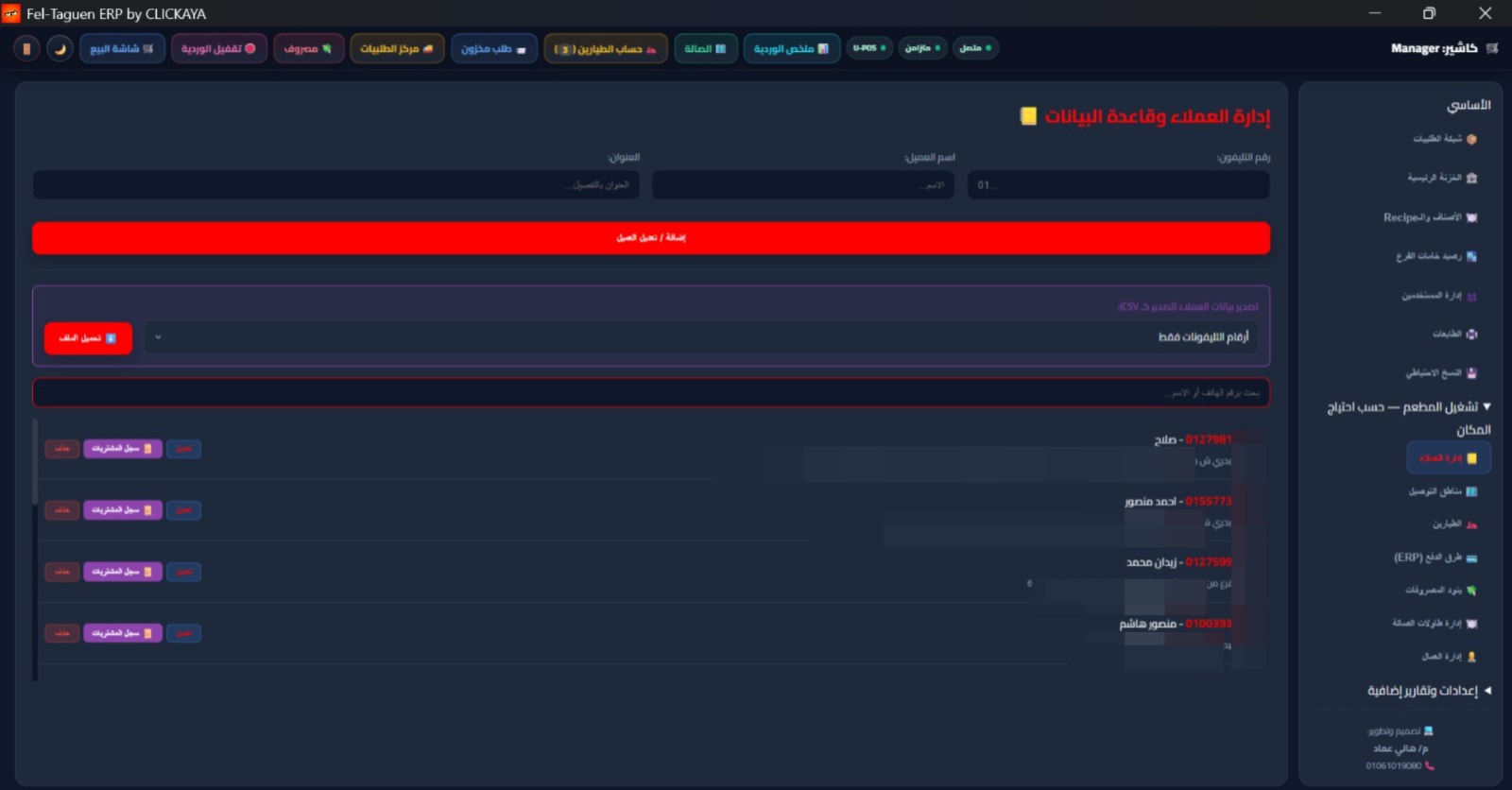Click the address input field
Viewport: 1512px width, 790px height.
click(335, 184)
